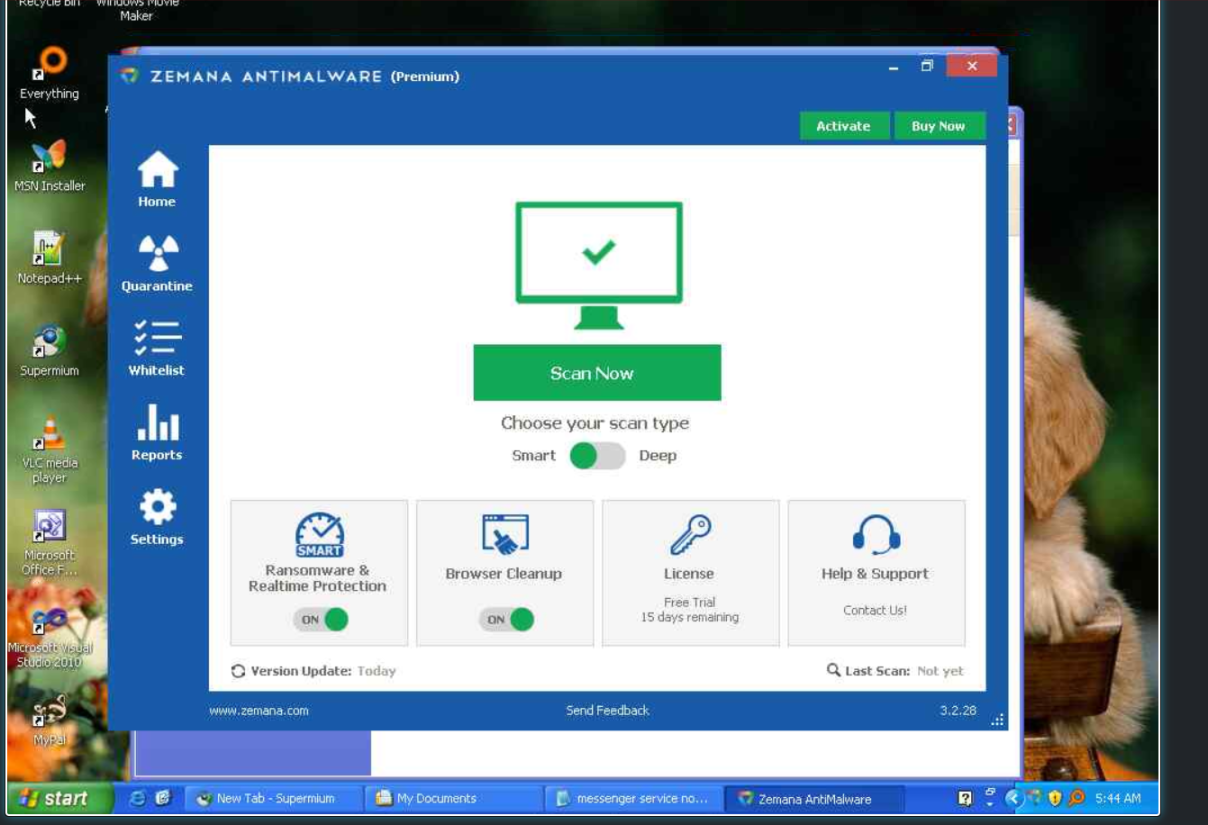Click the Zemana tray icon in system tray

1035,798
